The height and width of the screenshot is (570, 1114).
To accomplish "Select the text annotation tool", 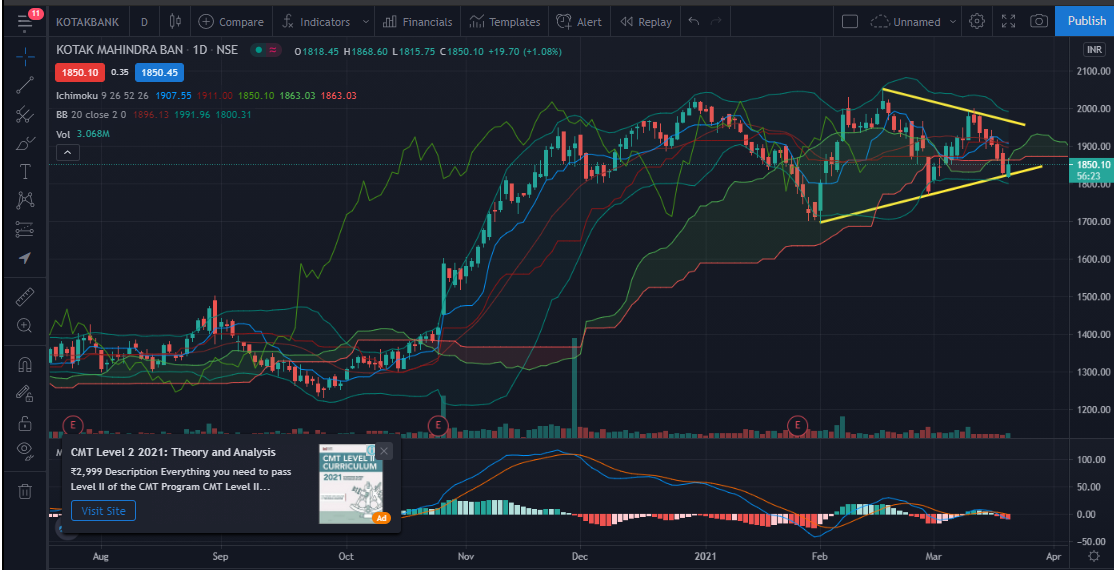I will click(25, 171).
